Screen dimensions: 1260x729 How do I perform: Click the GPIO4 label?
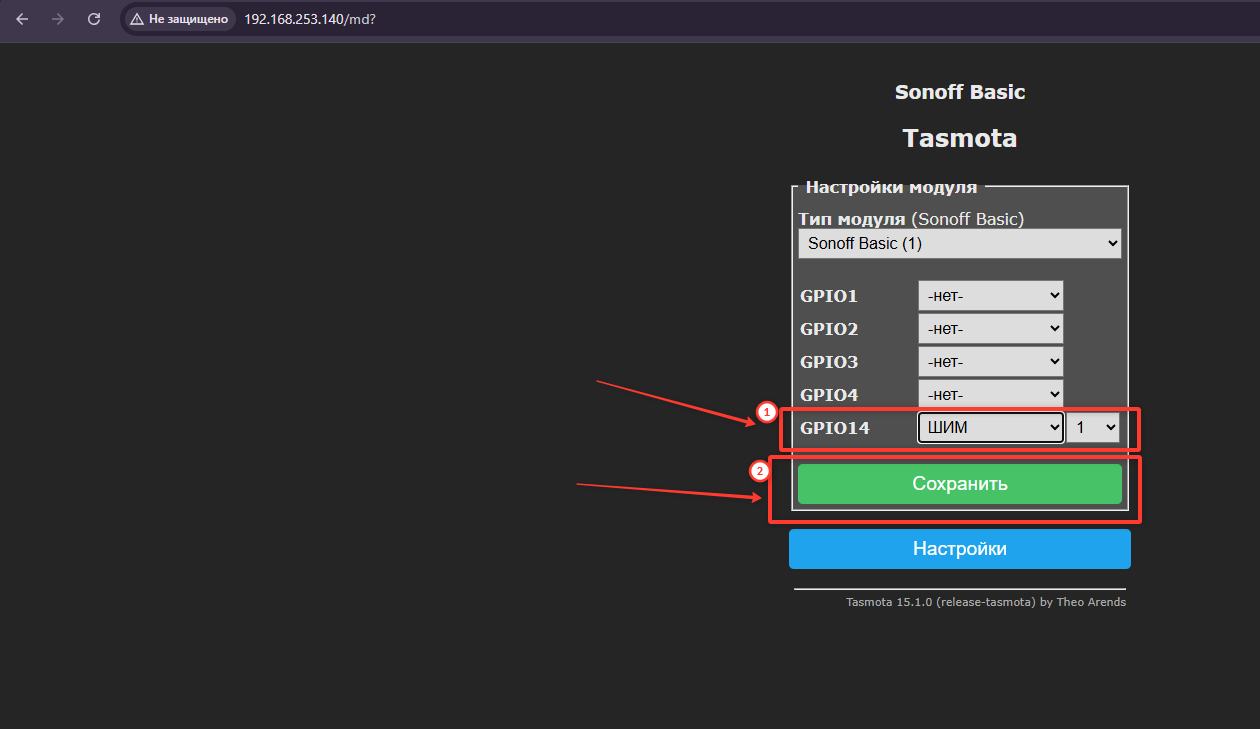[829, 395]
